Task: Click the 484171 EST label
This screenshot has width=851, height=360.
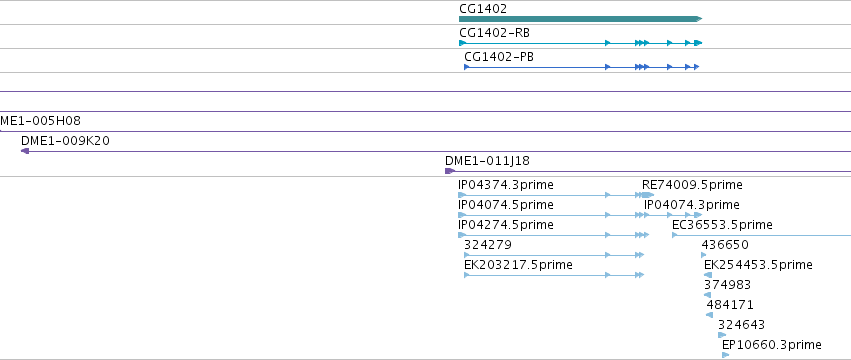Action: point(730,305)
